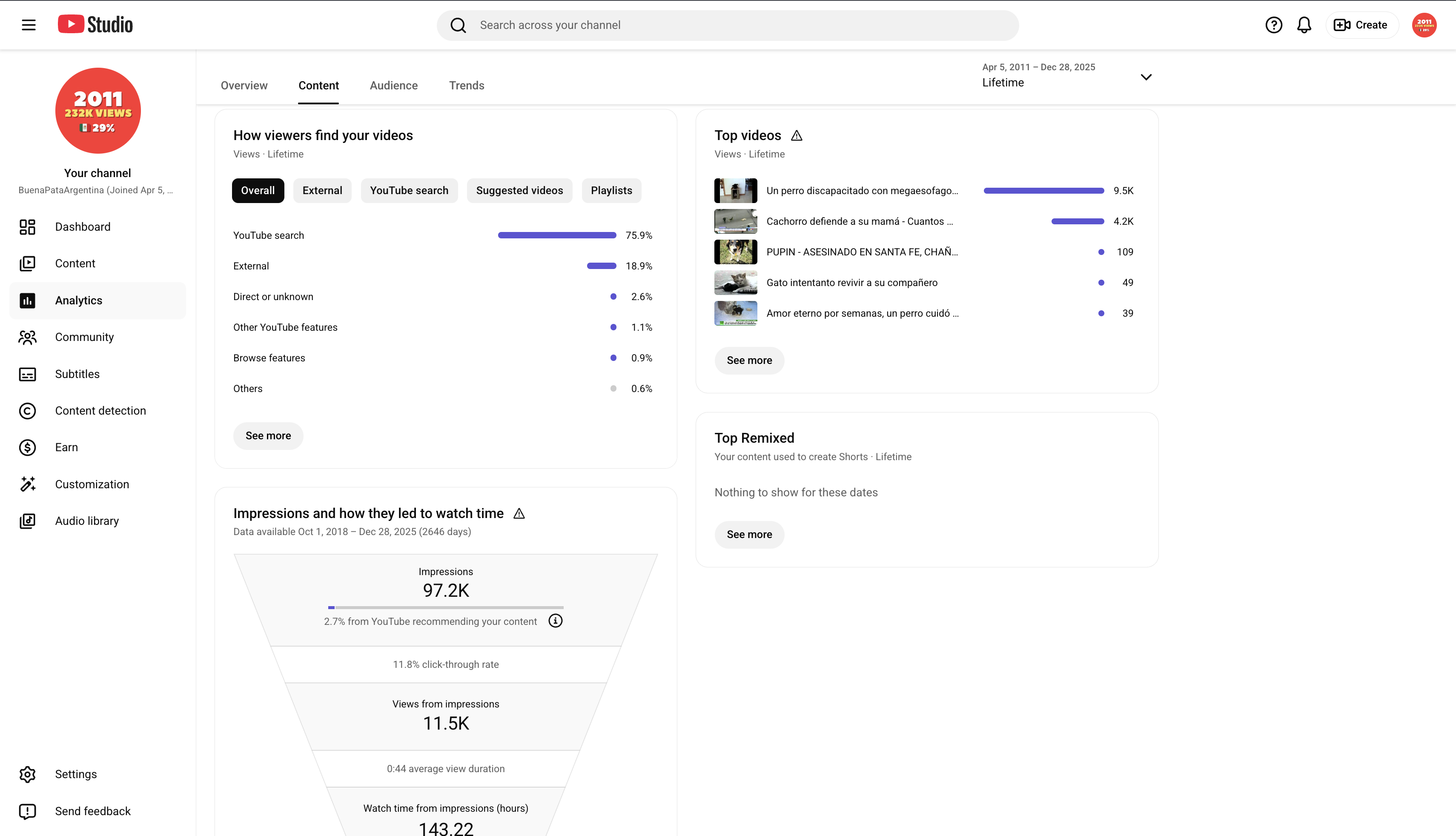The height and width of the screenshot is (836, 1456).
Task: Click the info icon next to recommending content
Action: 555,621
